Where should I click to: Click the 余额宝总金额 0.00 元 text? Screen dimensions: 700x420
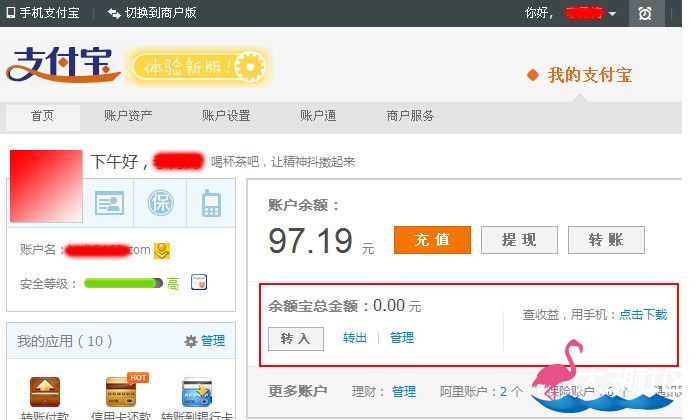tap(344, 306)
